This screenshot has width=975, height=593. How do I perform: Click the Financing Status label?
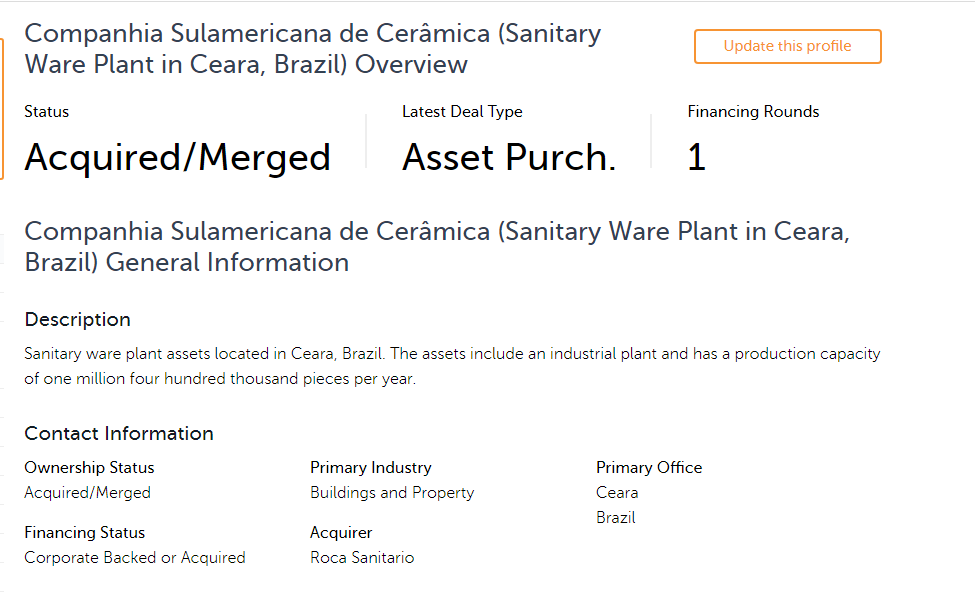pos(84,533)
